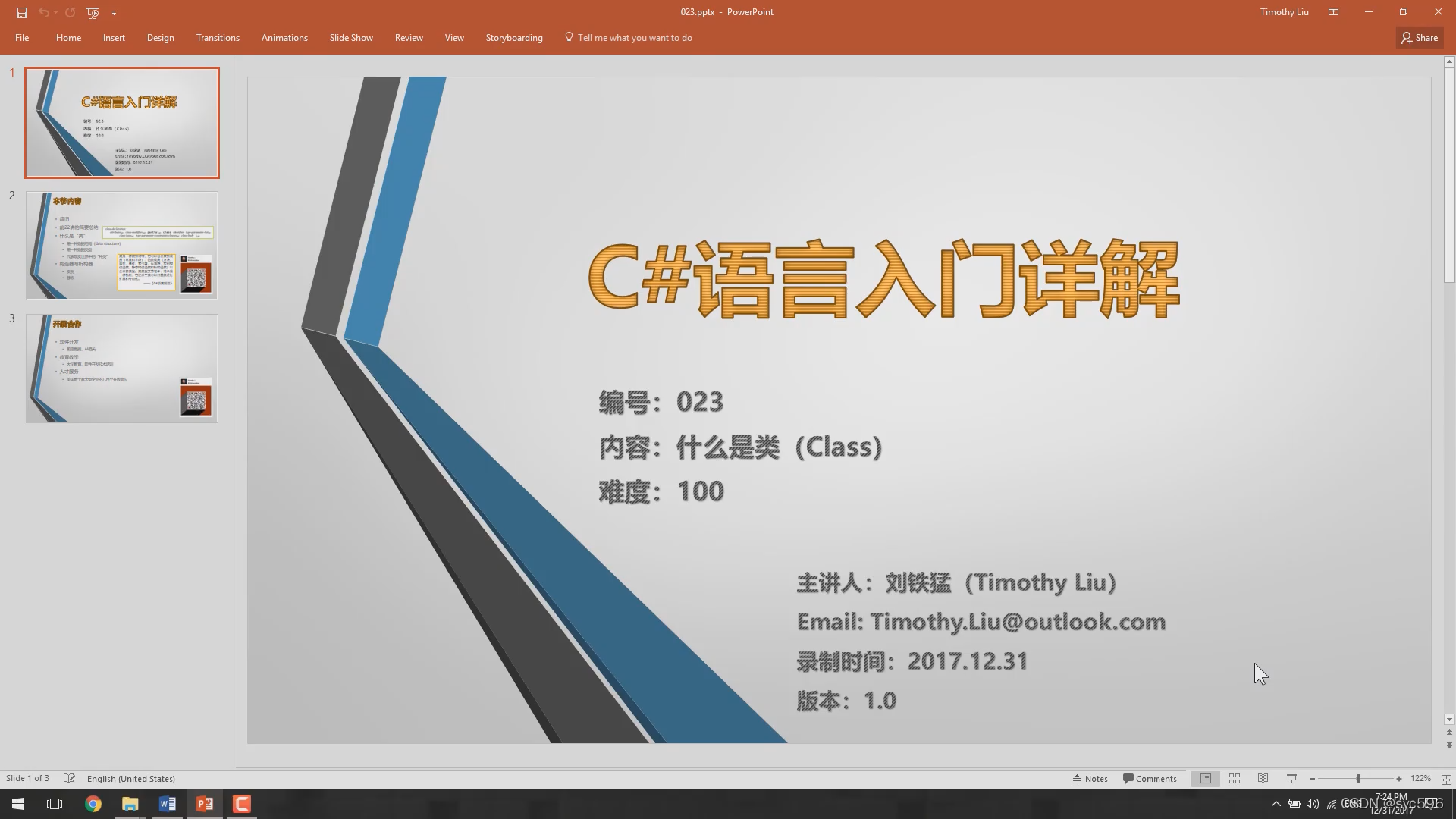1456x819 pixels.
Task: Toggle the Comments pane
Action: click(x=1150, y=779)
